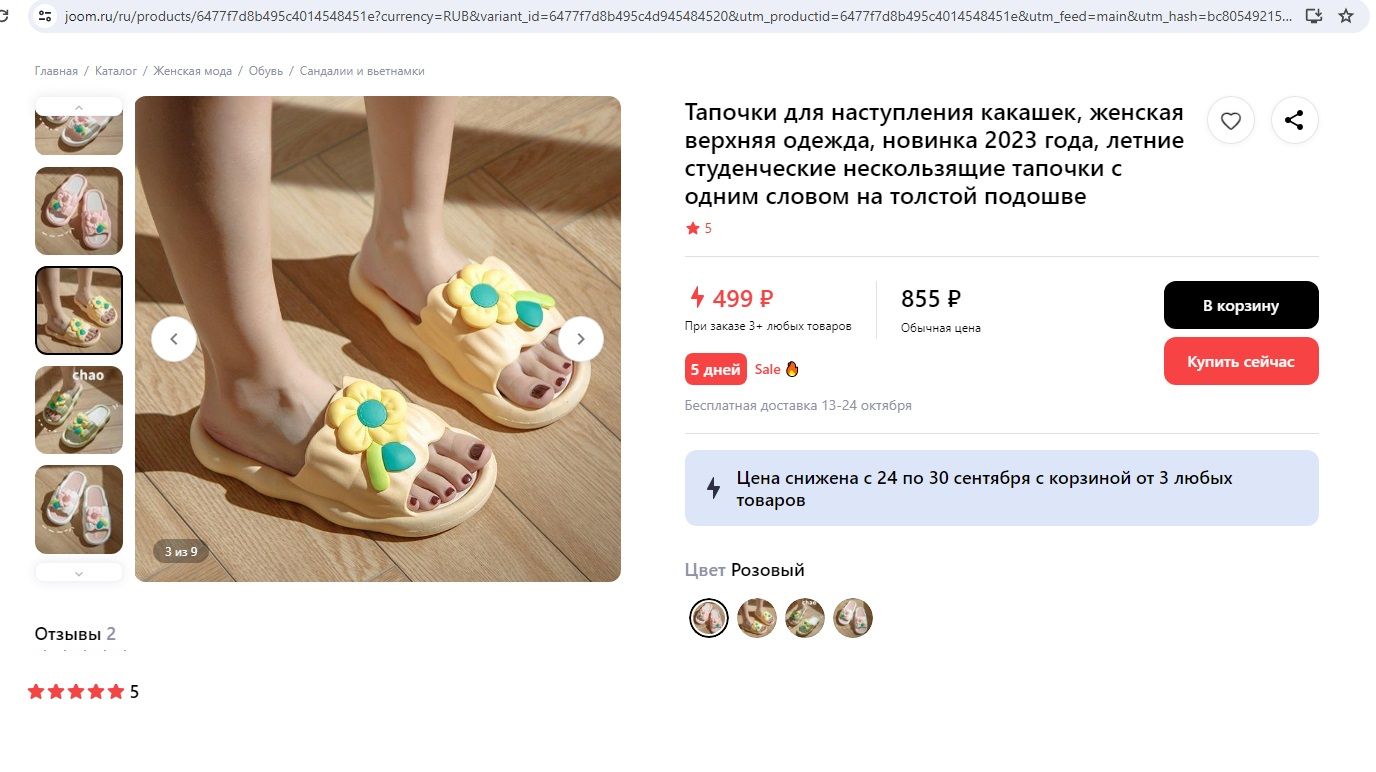The width and height of the screenshot is (1376, 772).
Task: Select the first pink color swatch
Action: (708, 618)
